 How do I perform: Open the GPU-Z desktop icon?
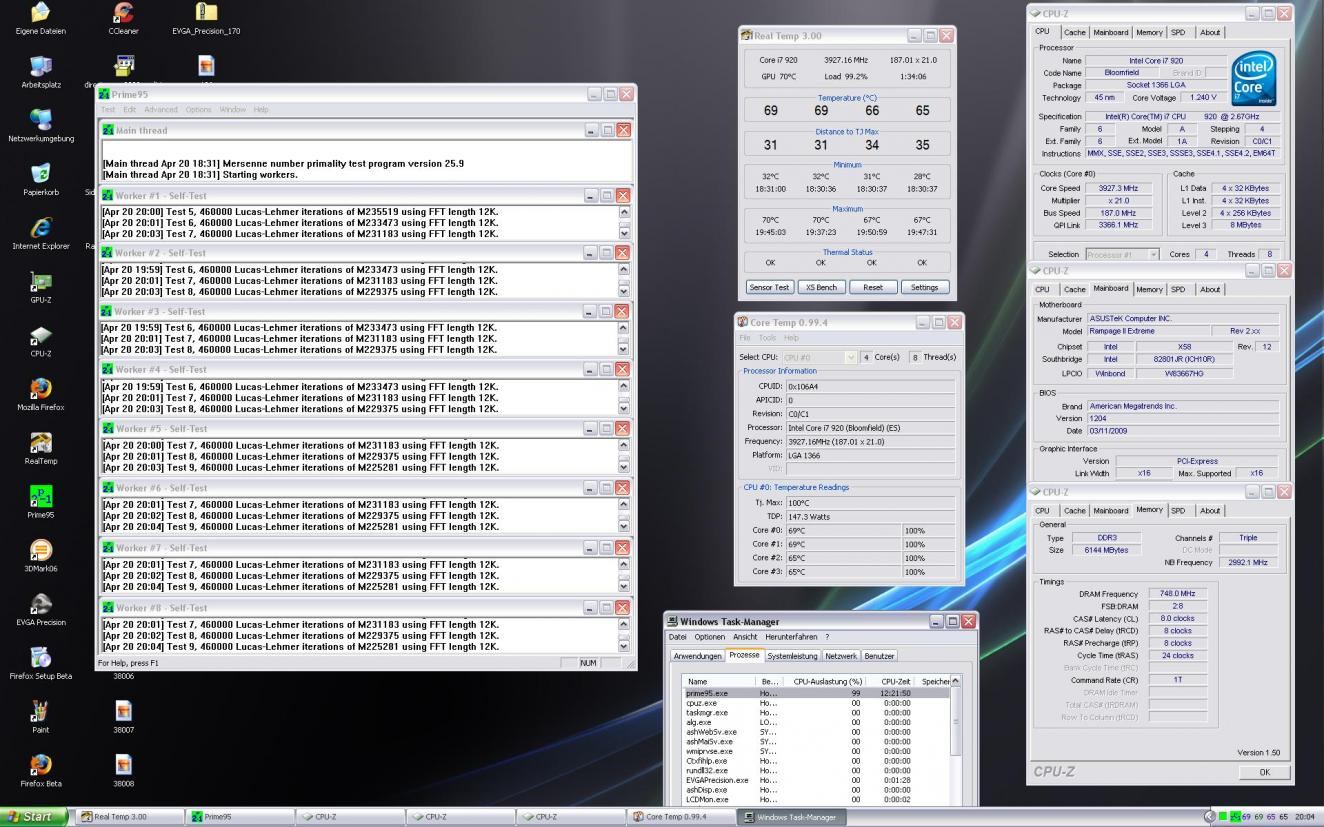[41, 282]
